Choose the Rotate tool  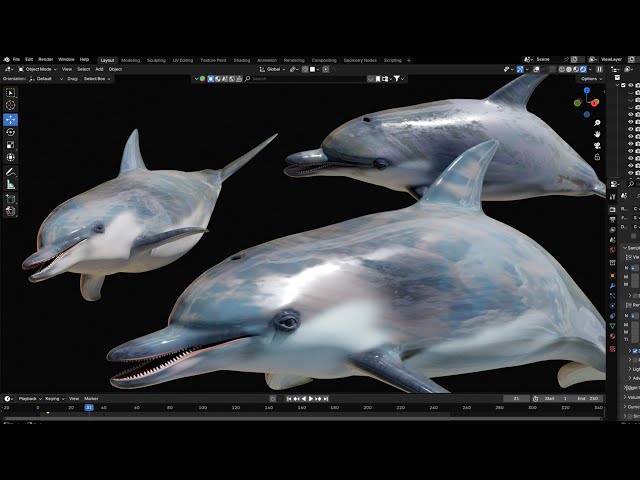[x=10, y=132]
